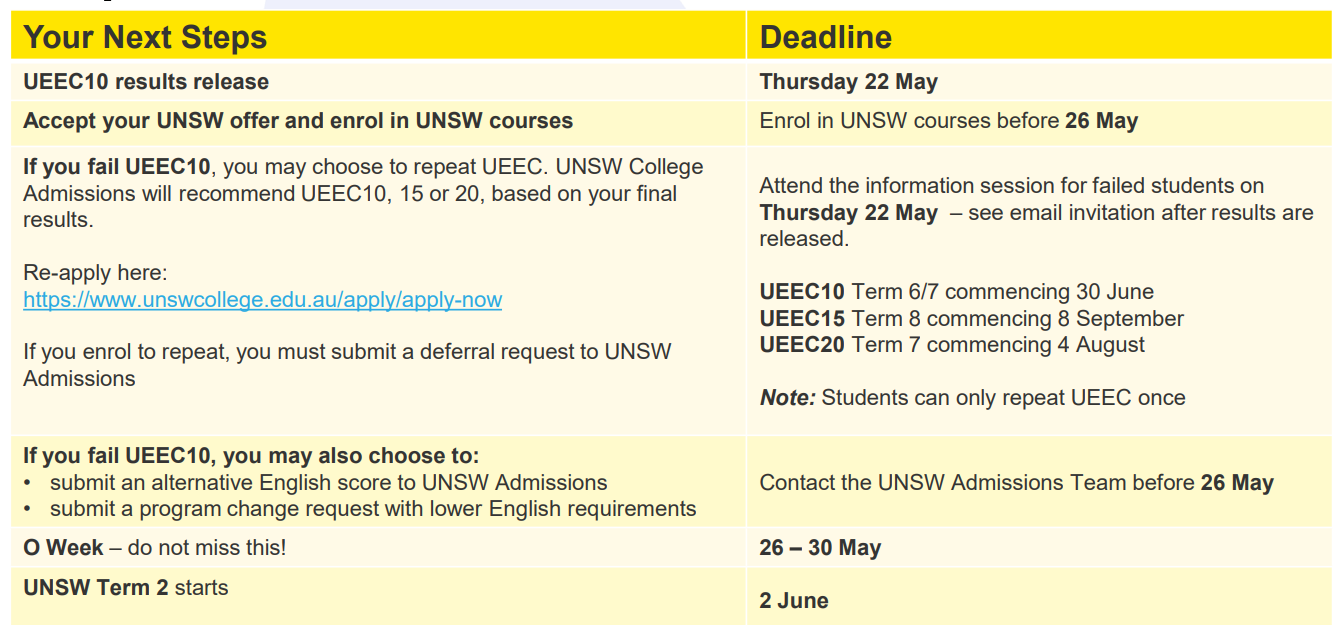Viewport: 1337px width, 625px height.
Task: Click 'Enrol in UNSW courses before 26 May'
Action: point(948,121)
